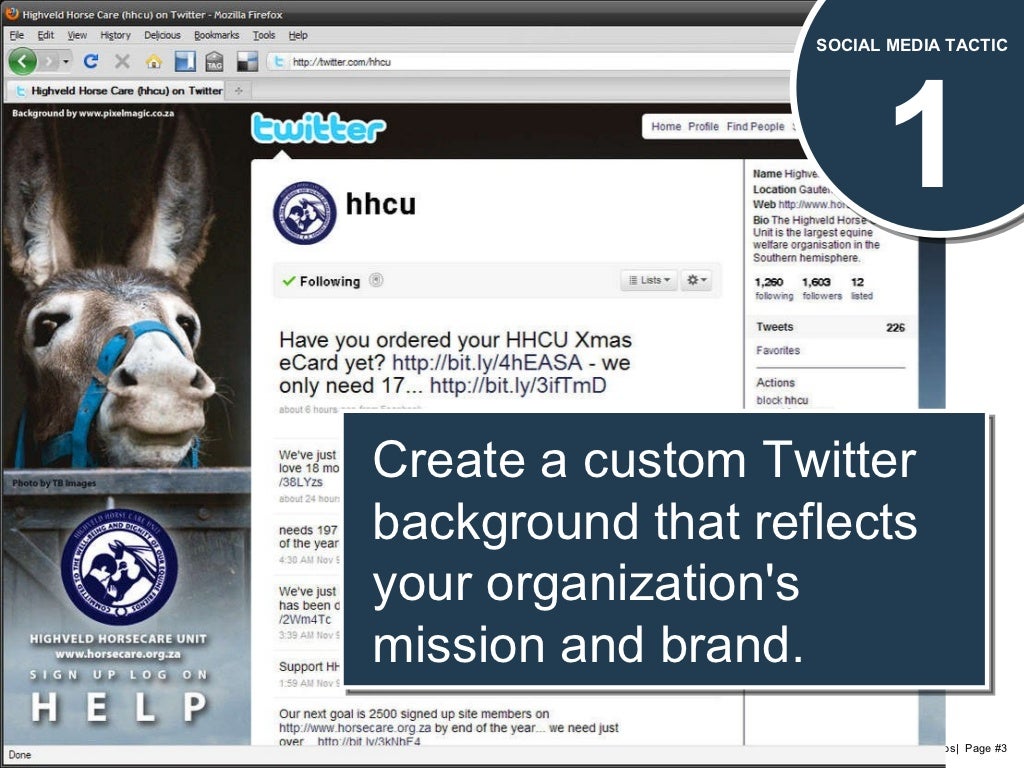This screenshot has height=768, width=1024.
Task: Click the Twitter logo
Action: (x=319, y=127)
